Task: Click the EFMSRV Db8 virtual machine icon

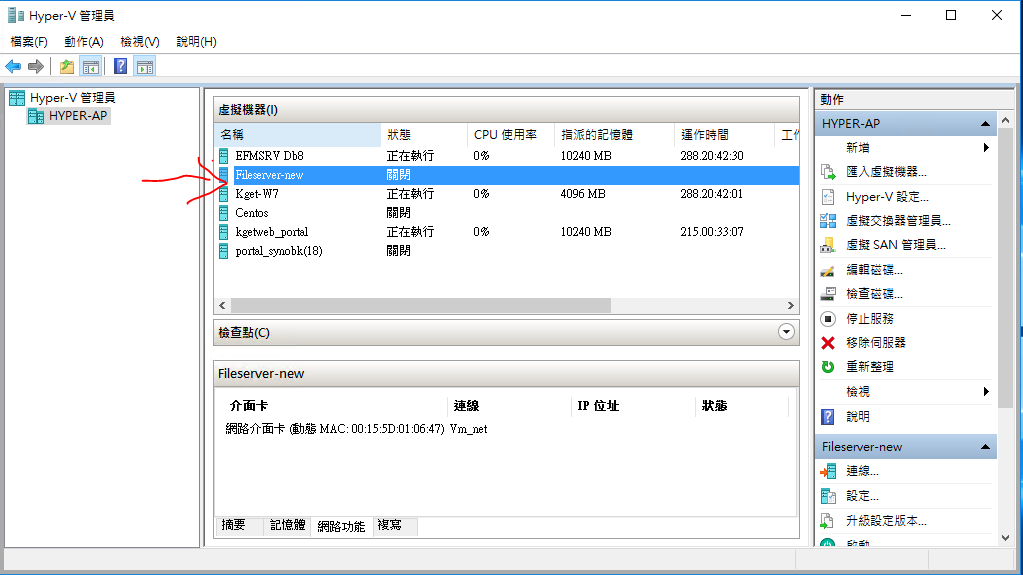Action: click(x=224, y=155)
